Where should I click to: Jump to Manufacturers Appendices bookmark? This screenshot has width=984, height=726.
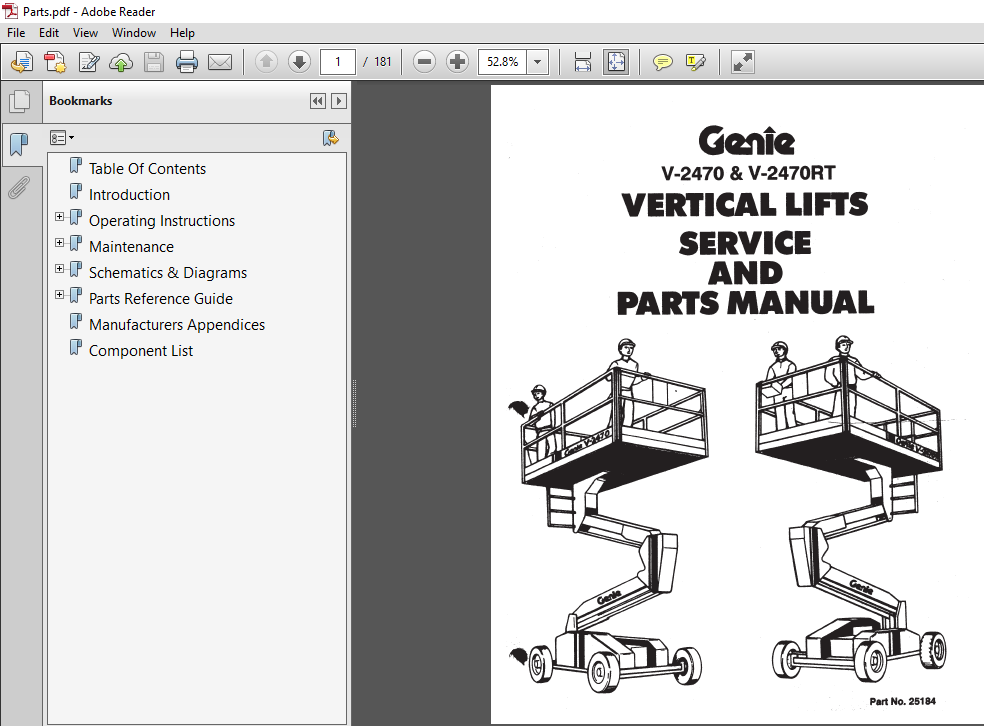pos(177,325)
